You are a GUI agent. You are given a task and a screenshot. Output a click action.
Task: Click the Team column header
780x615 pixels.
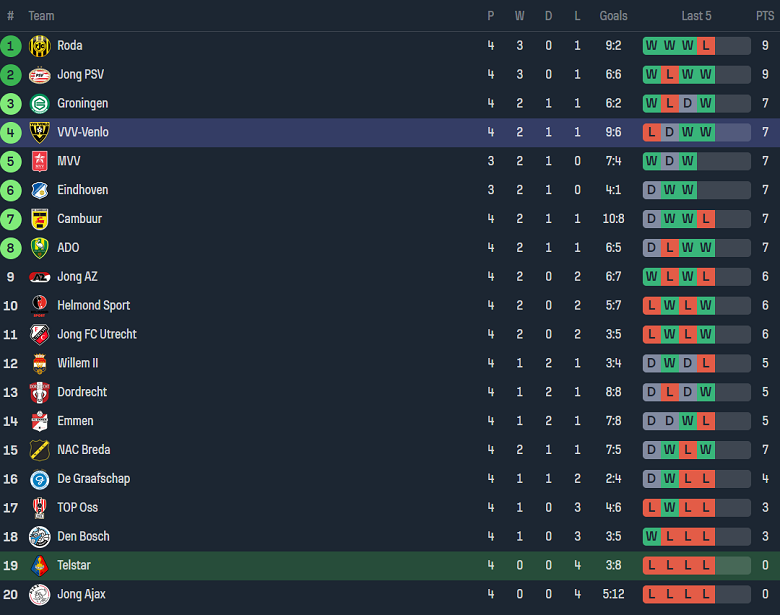[x=41, y=16]
